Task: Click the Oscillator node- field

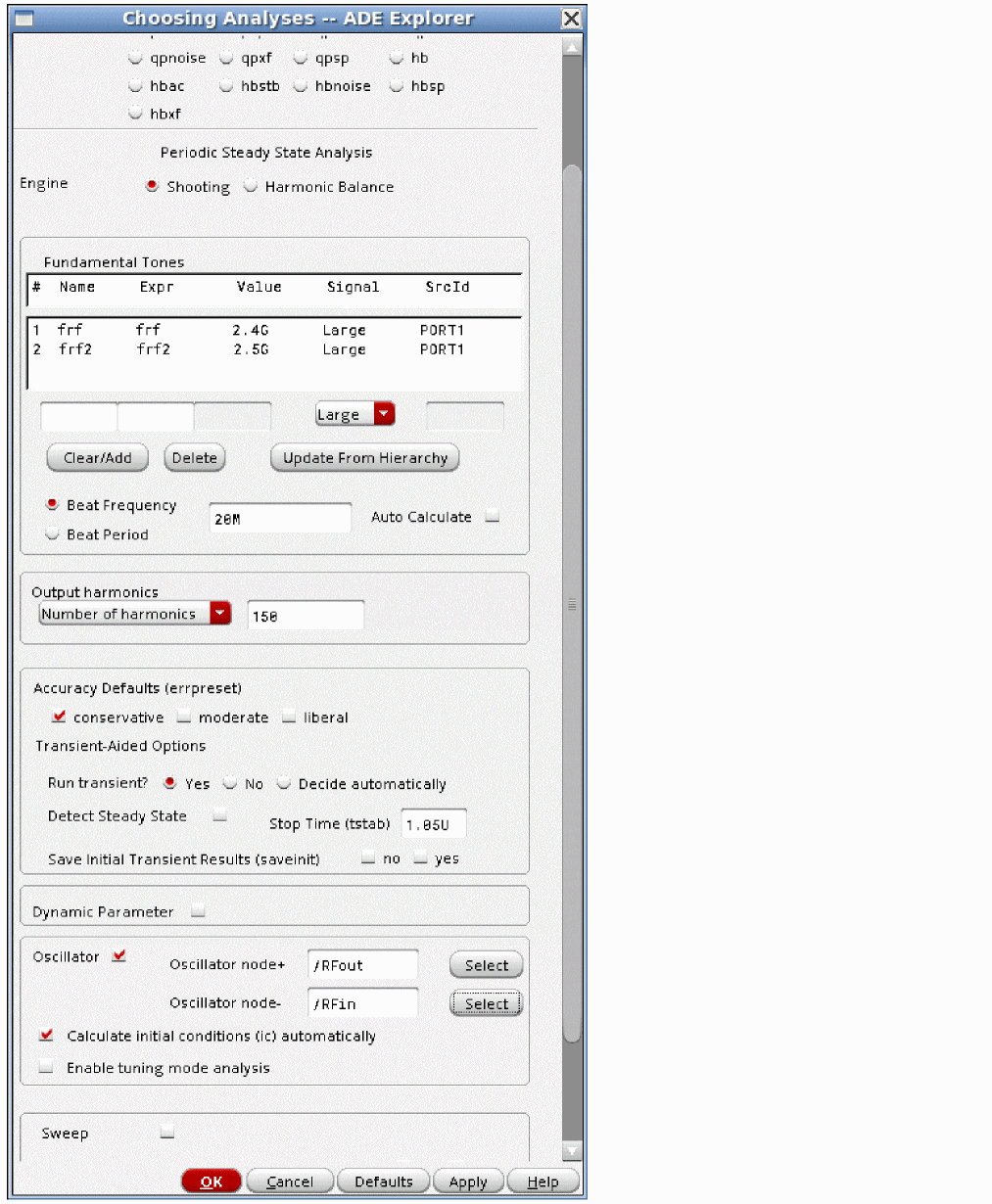Action: 362,1003
